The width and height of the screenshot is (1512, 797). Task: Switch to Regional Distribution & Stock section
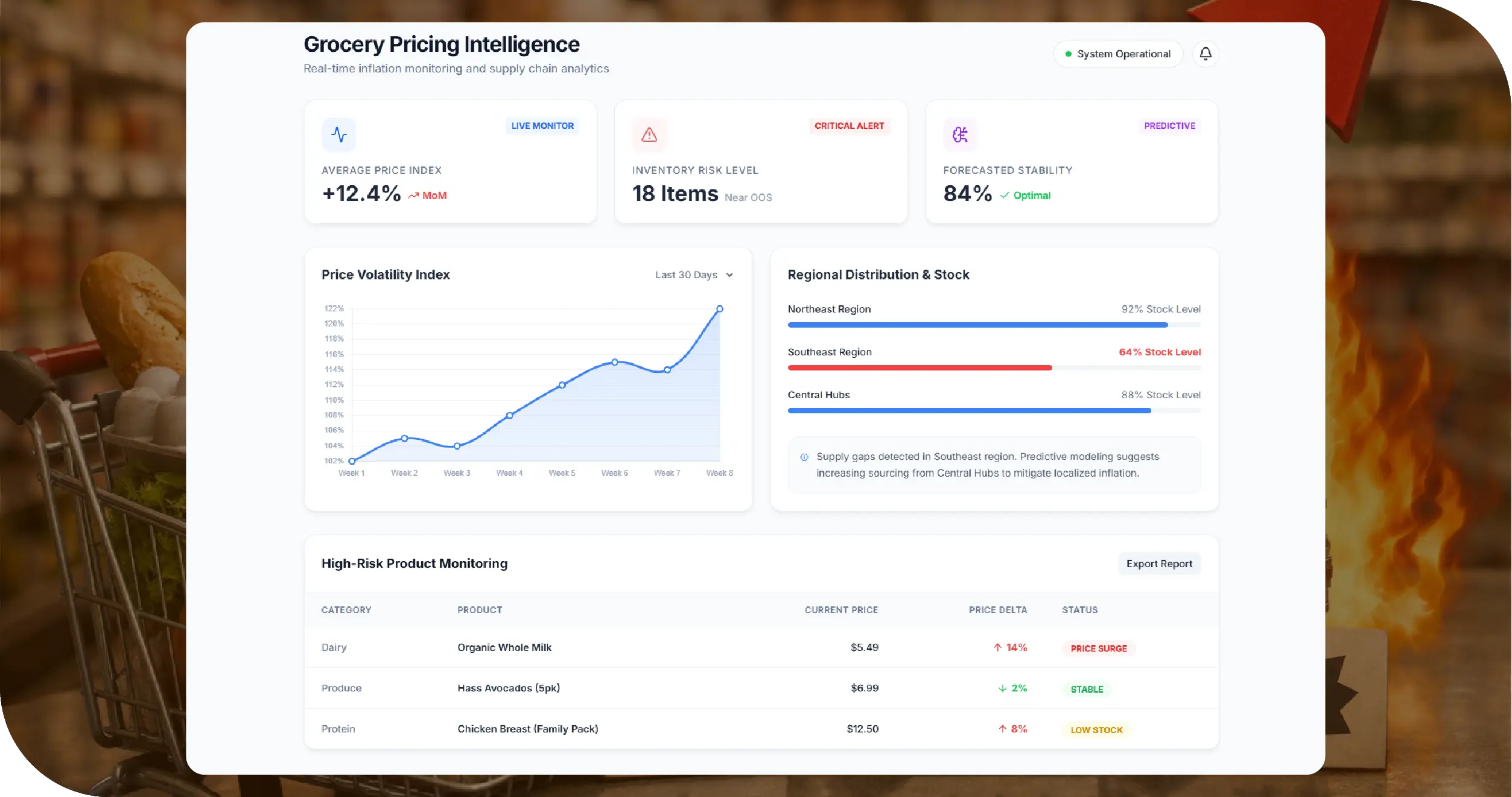(x=878, y=275)
